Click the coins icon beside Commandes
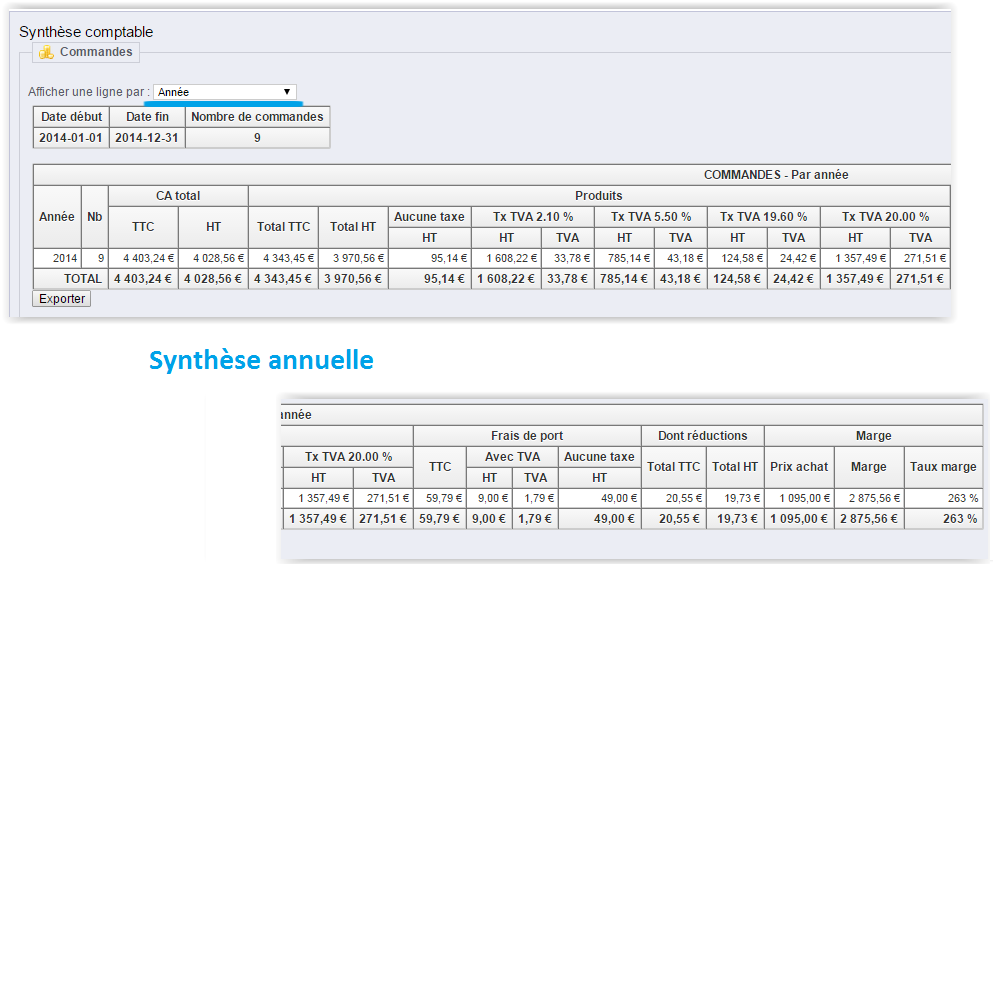 tap(46, 52)
